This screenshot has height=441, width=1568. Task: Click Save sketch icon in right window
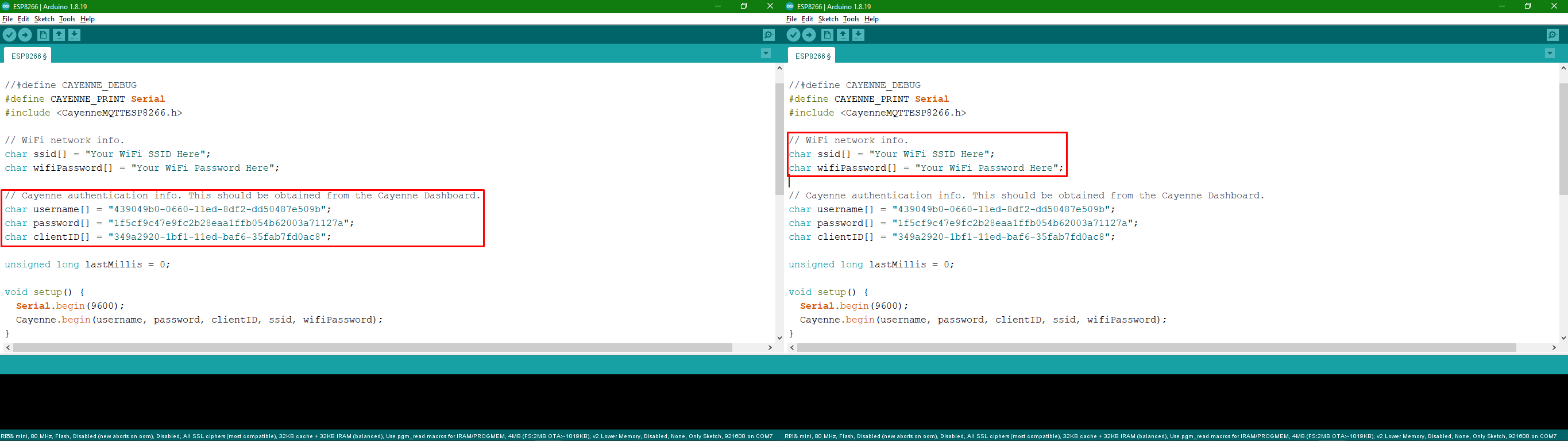pyautogui.click(x=858, y=34)
